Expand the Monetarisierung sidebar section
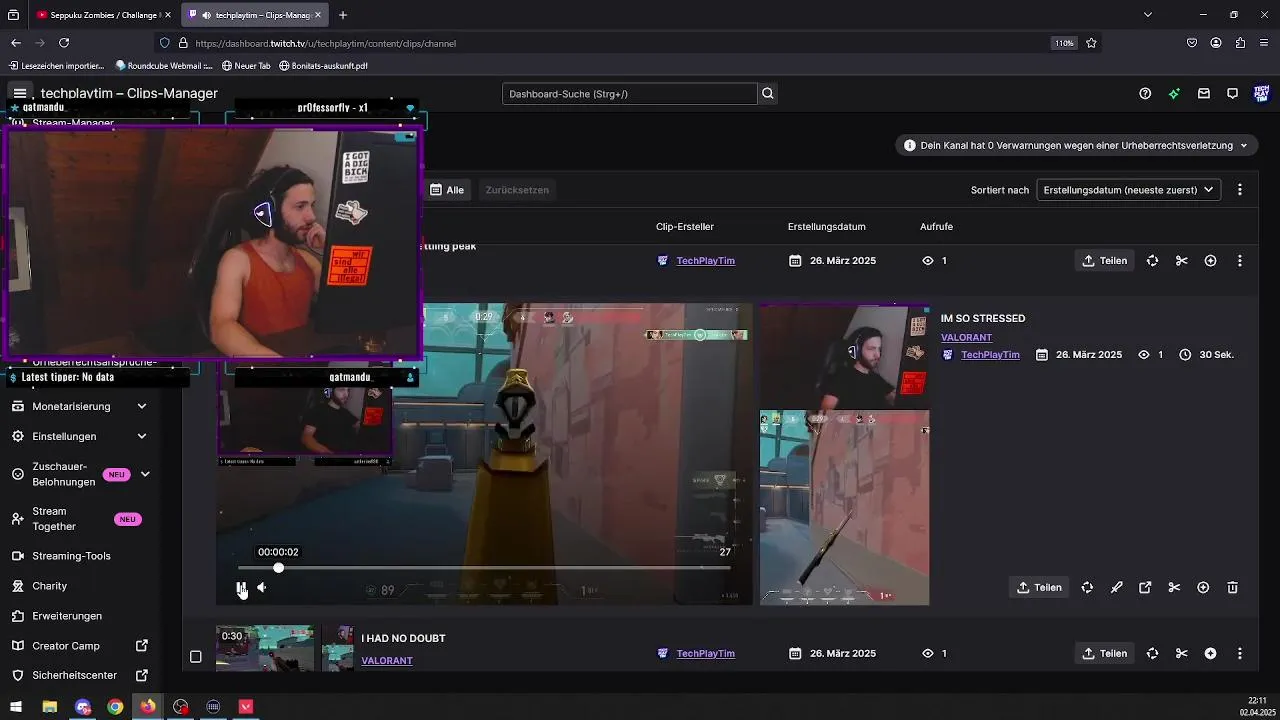The height and width of the screenshot is (720, 1280). [x=142, y=407]
